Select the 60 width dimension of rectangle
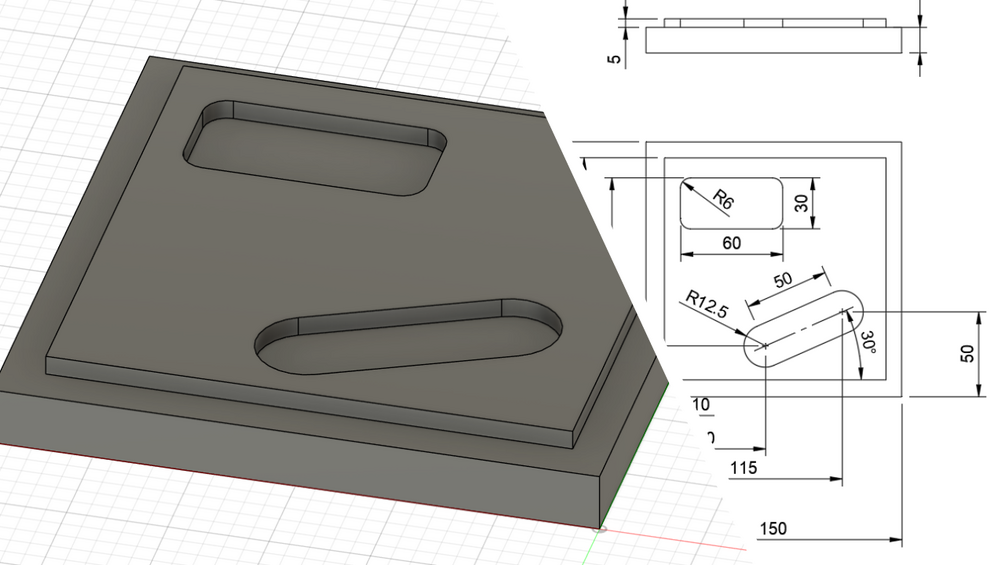1005x565 pixels. pyautogui.click(x=731, y=243)
